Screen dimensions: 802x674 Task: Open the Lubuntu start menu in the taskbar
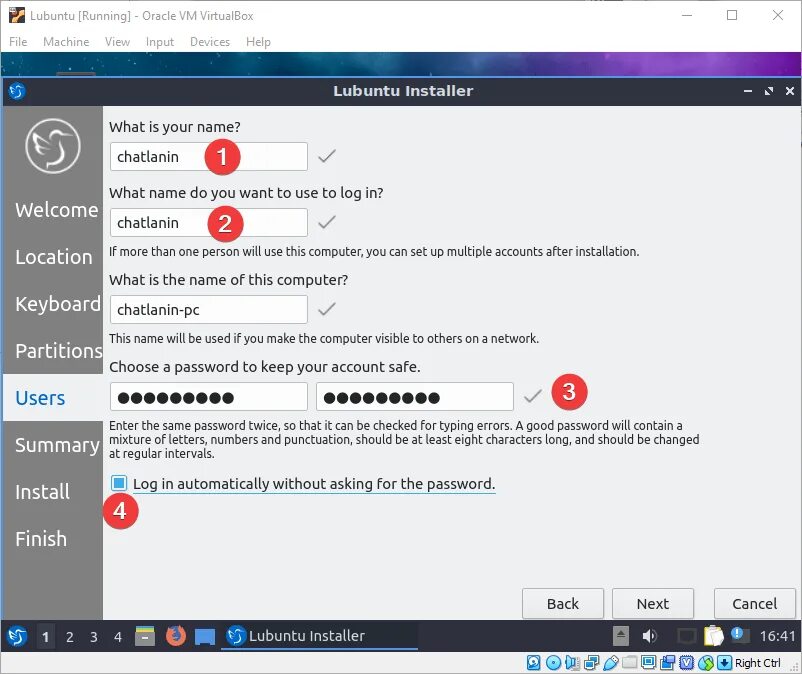click(x=16, y=636)
